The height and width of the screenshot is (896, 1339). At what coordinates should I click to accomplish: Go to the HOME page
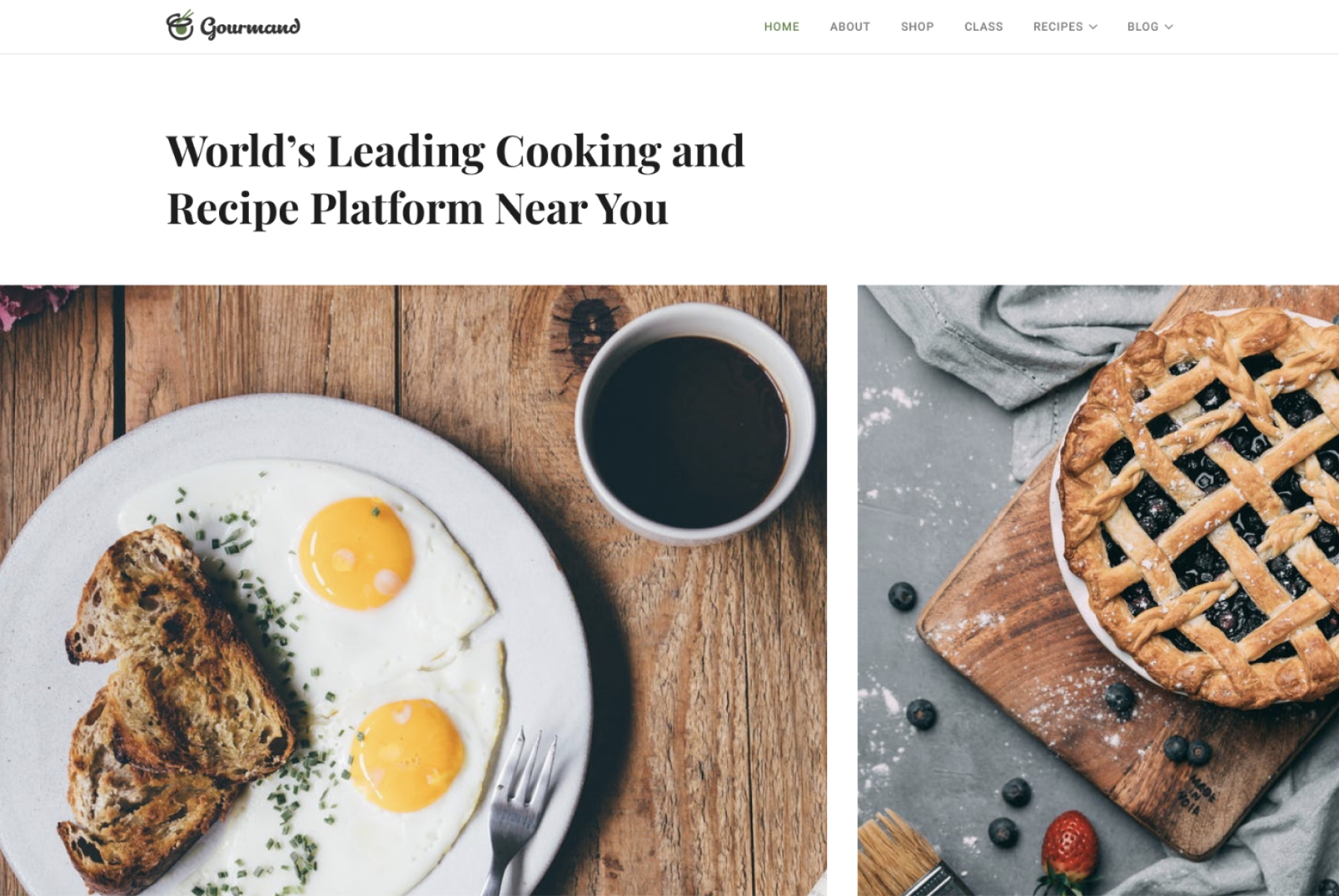click(x=781, y=27)
